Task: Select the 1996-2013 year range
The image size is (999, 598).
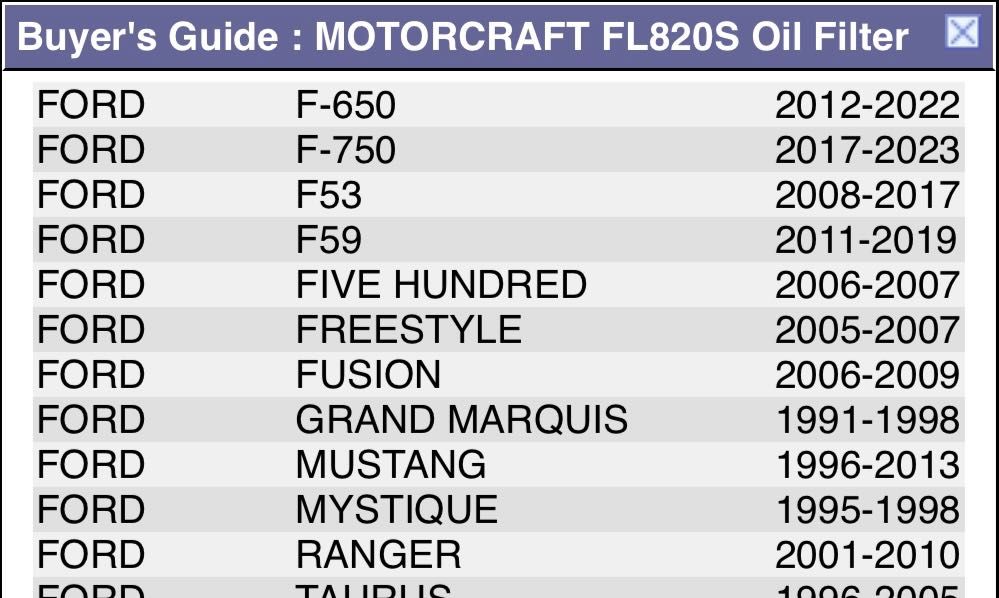Action: (x=867, y=465)
